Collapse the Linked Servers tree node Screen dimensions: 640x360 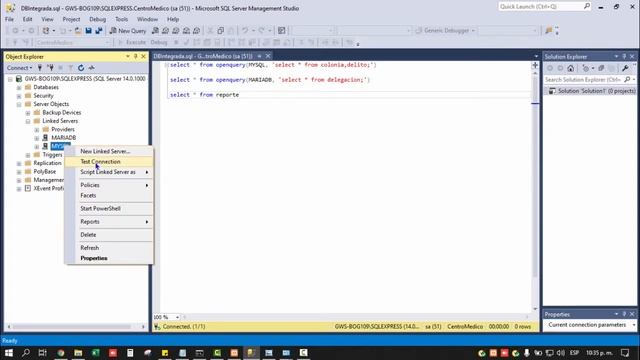[x=28, y=121]
